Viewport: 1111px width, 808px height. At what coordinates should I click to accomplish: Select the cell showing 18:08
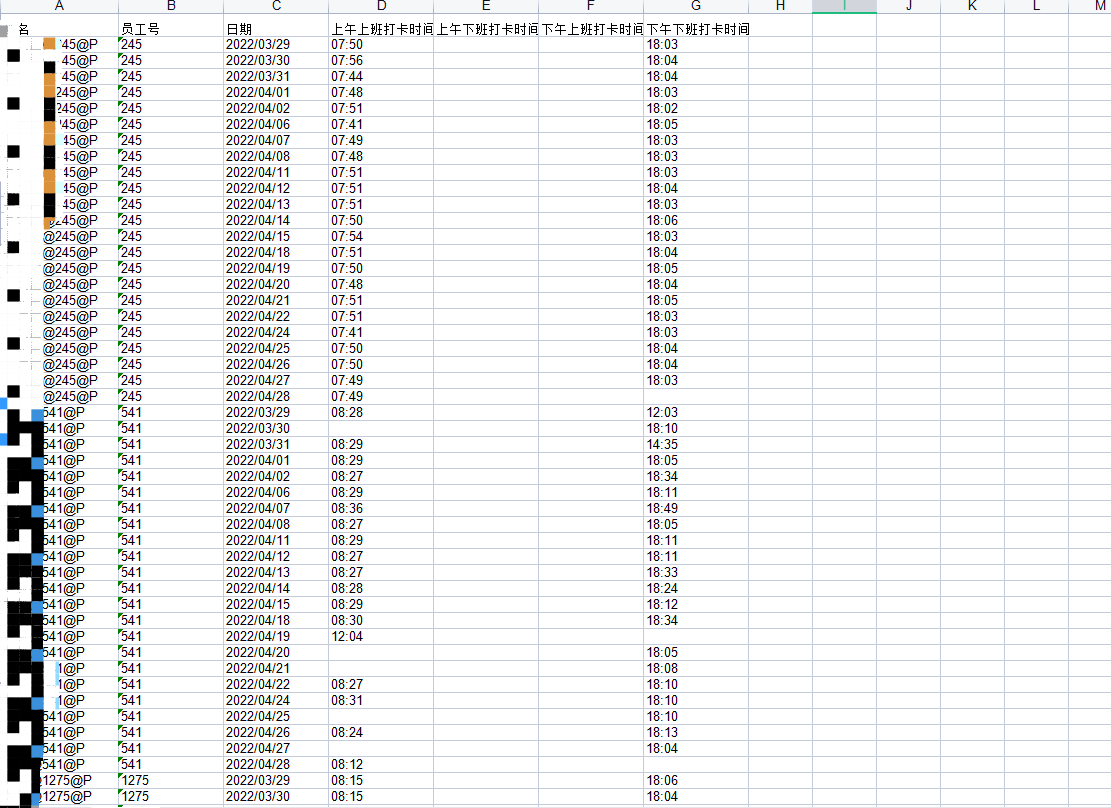(696, 668)
